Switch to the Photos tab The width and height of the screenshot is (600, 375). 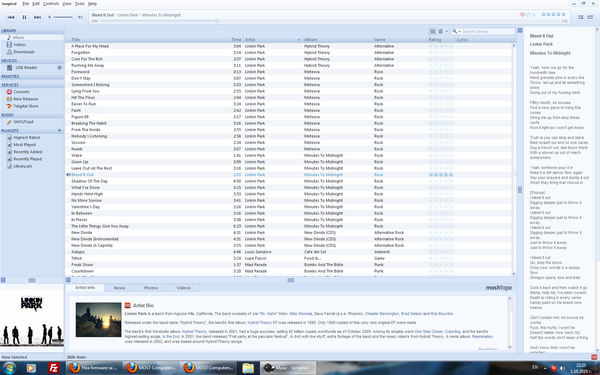pyautogui.click(x=150, y=288)
